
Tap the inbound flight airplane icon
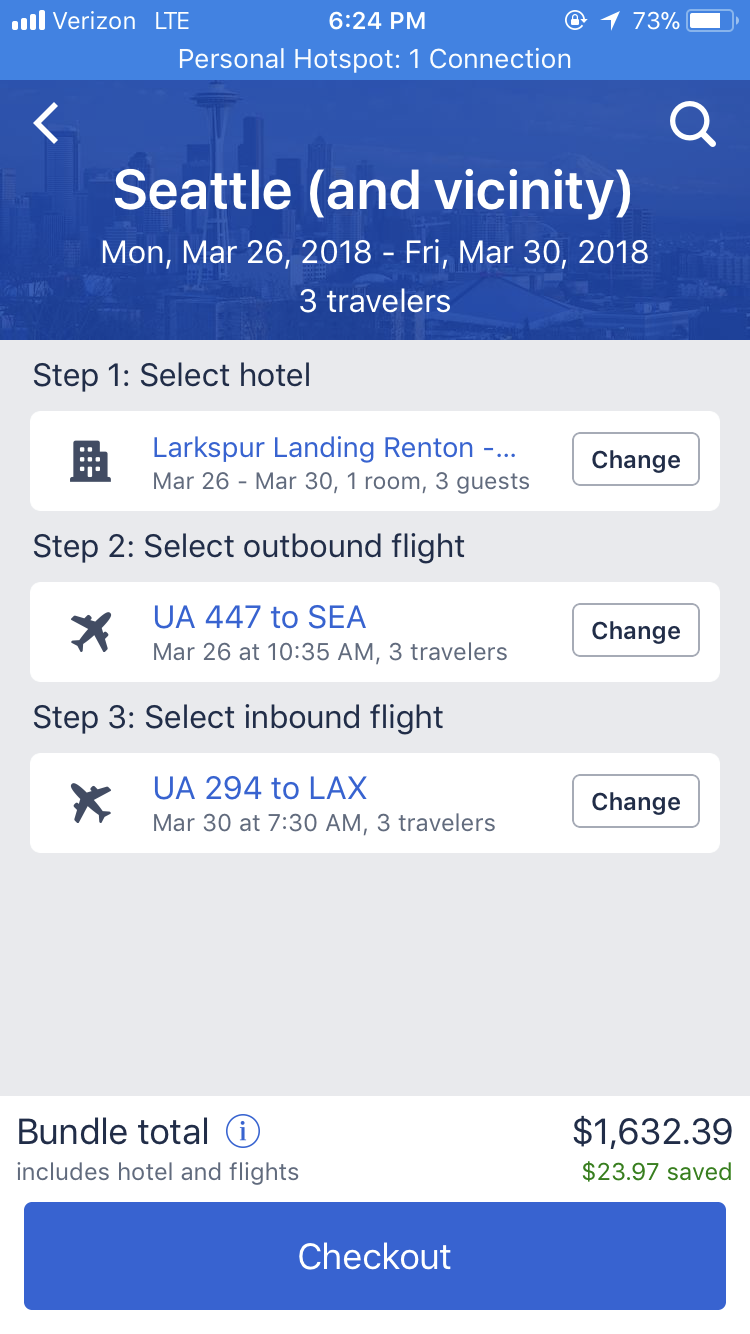pyautogui.click(x=91, y=803)
